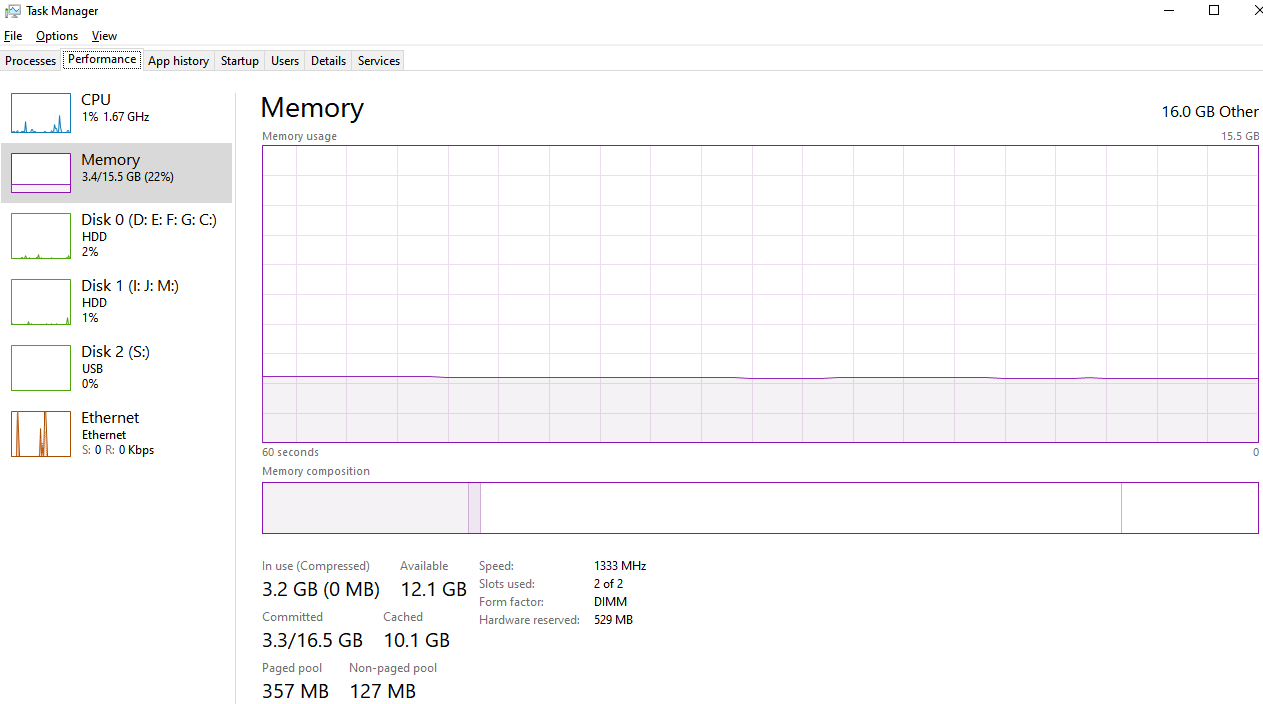Image resolution: width=1263 pixels, height=704 pixels.
Task: Click the Task Manager title bar icon
Action: coord(13,10)
